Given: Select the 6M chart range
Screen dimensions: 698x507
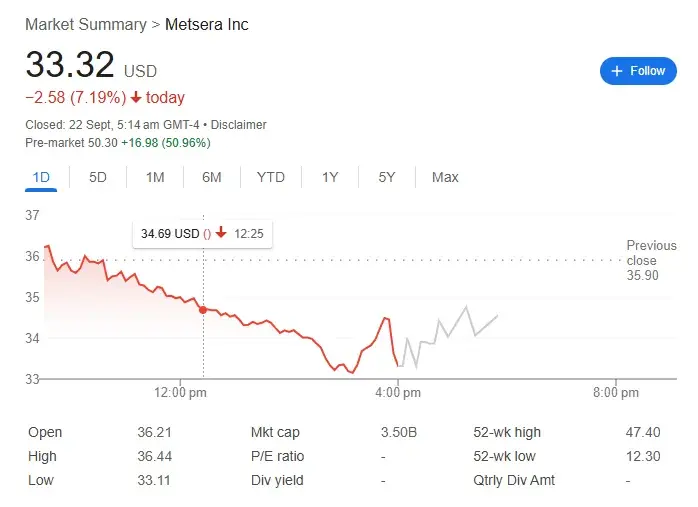Looking at the screenshot, I should click(211, 177).
